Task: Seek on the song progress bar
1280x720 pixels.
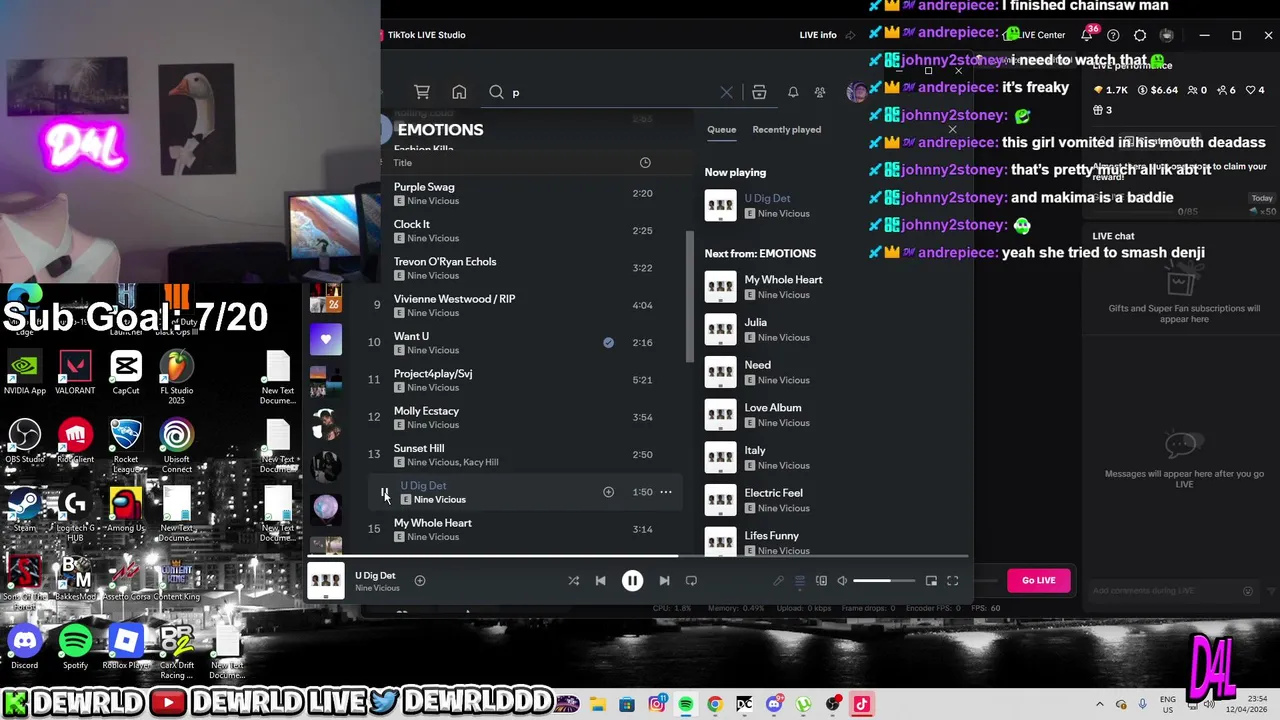Action: pyautogui.click(x=638, y=556)
